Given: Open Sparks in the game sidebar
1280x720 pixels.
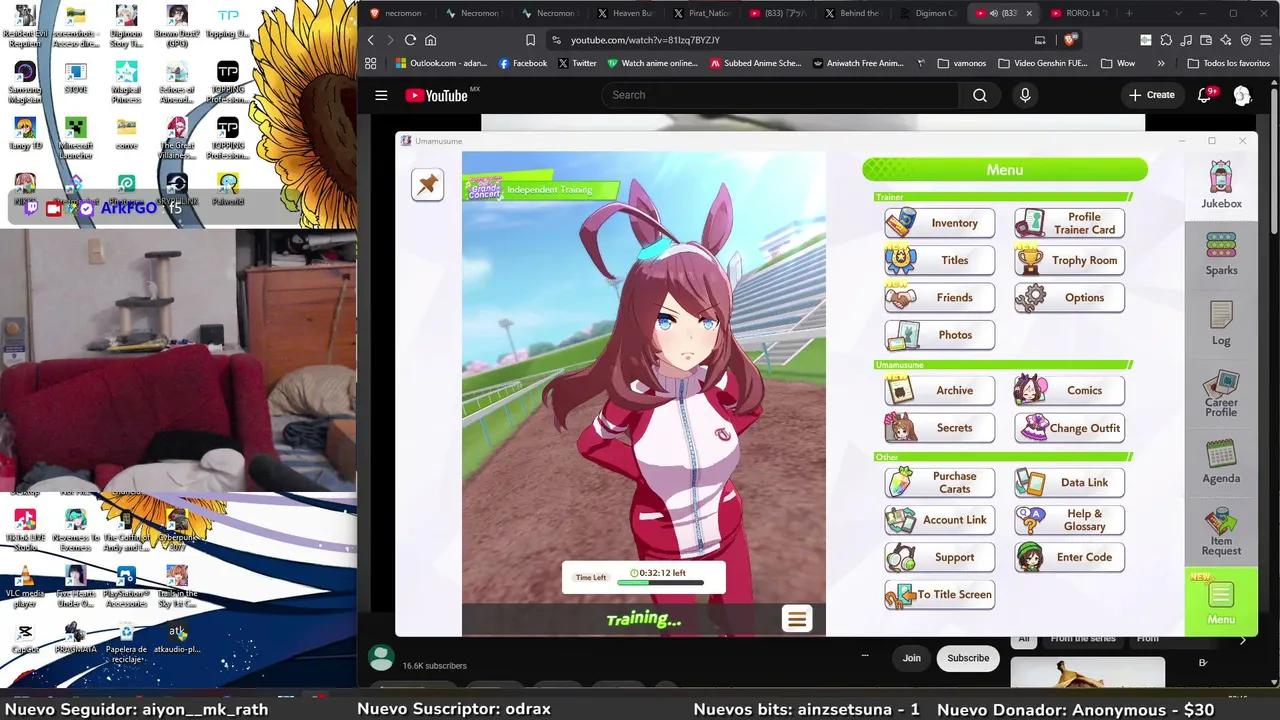Looking at the screenshot, I should pyautogui.click(x=1221, y=254).
